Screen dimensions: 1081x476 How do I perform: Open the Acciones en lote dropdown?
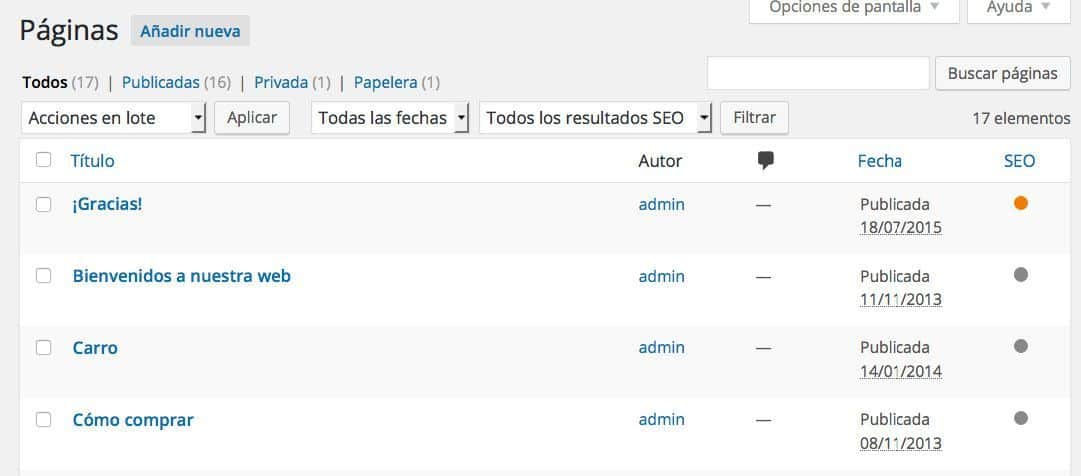(112, 118)
